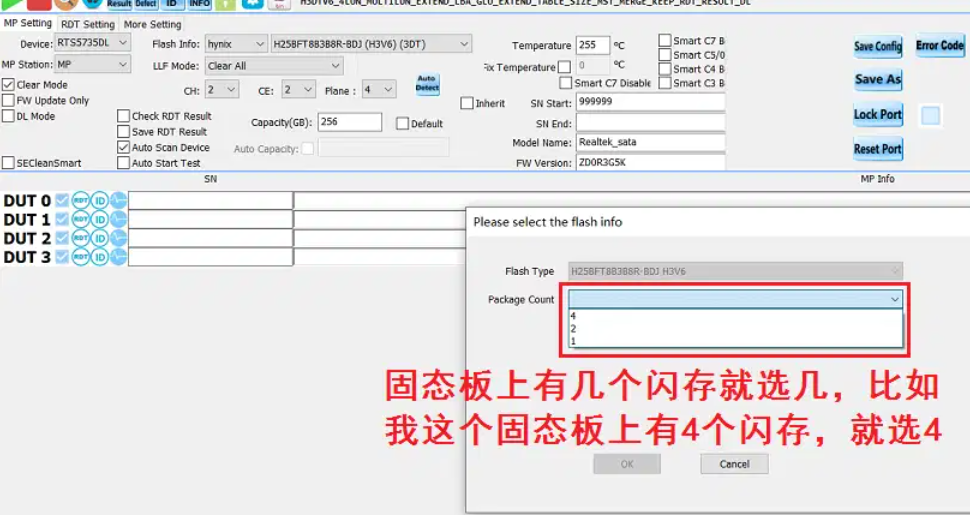Enable Save RDT Result
This screenshot has height=515, width=970.
coord(123,131)
